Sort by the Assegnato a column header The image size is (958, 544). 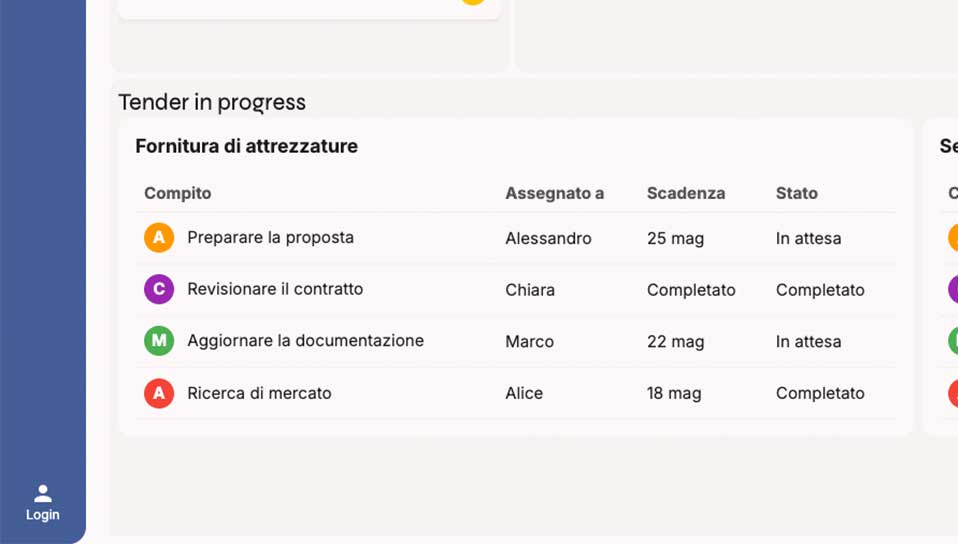[x=555, y=193]
